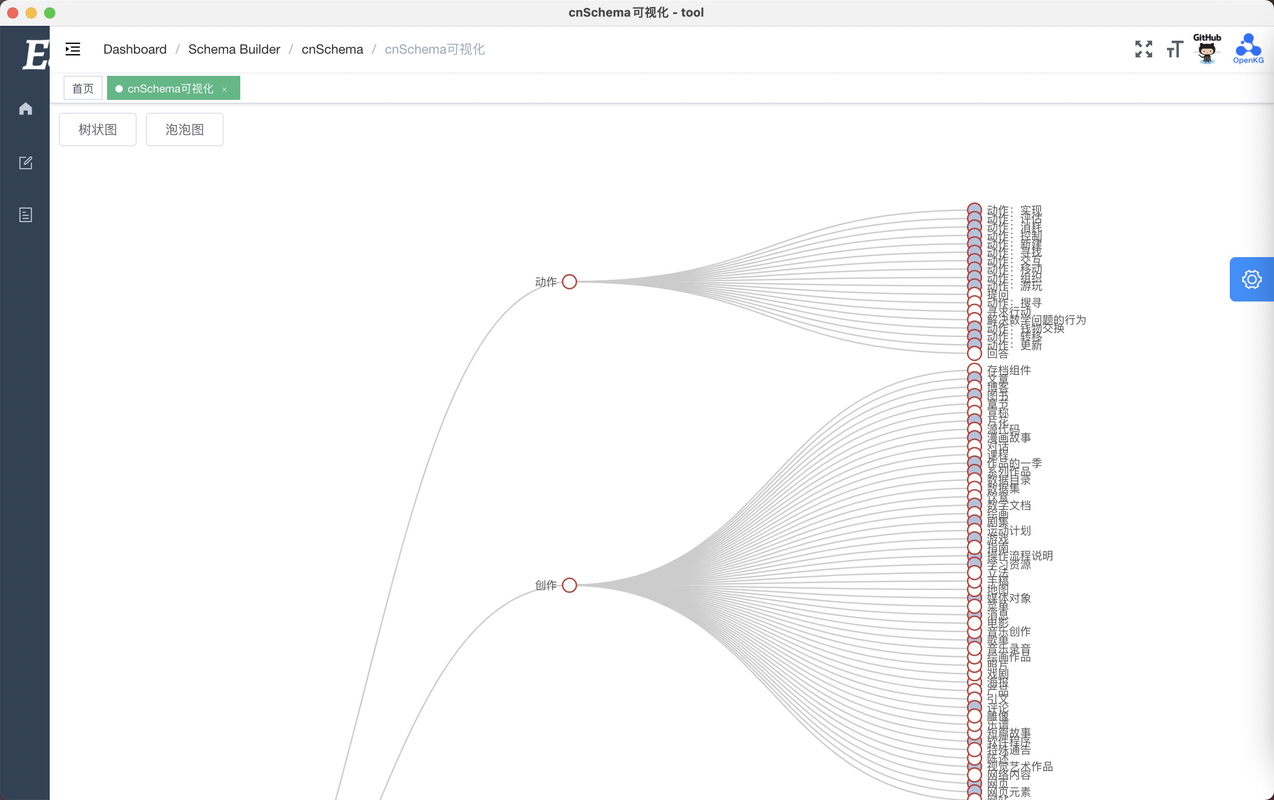
Task: Click the cnSchema可视化 breadcrumb text
Action: tap(435, 49)
